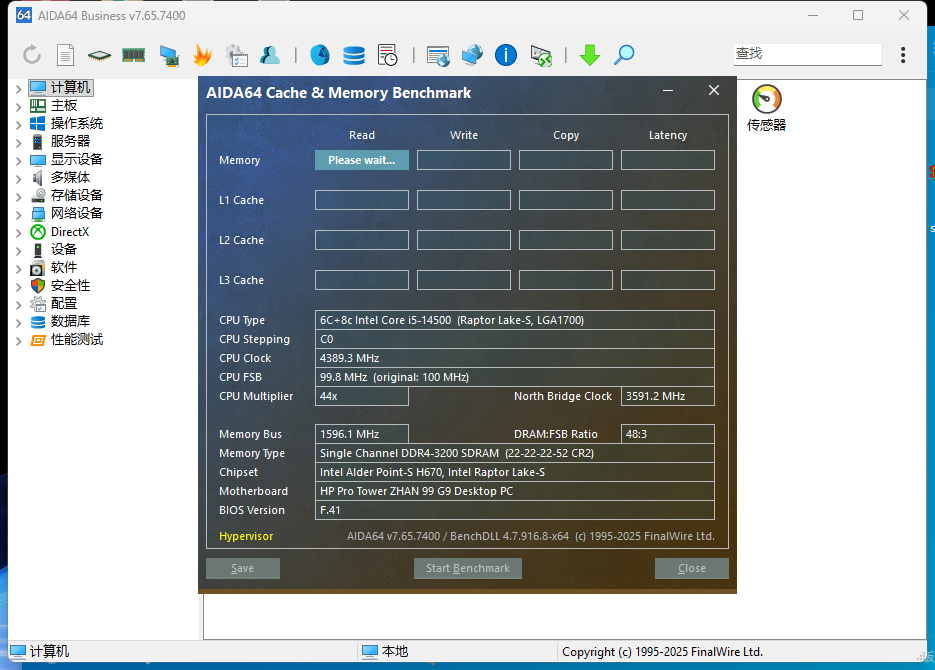The image size is (935, 670).
Task: Close the benchmark dialog with X
Action: pyautogui.click(x=714, y=90)
